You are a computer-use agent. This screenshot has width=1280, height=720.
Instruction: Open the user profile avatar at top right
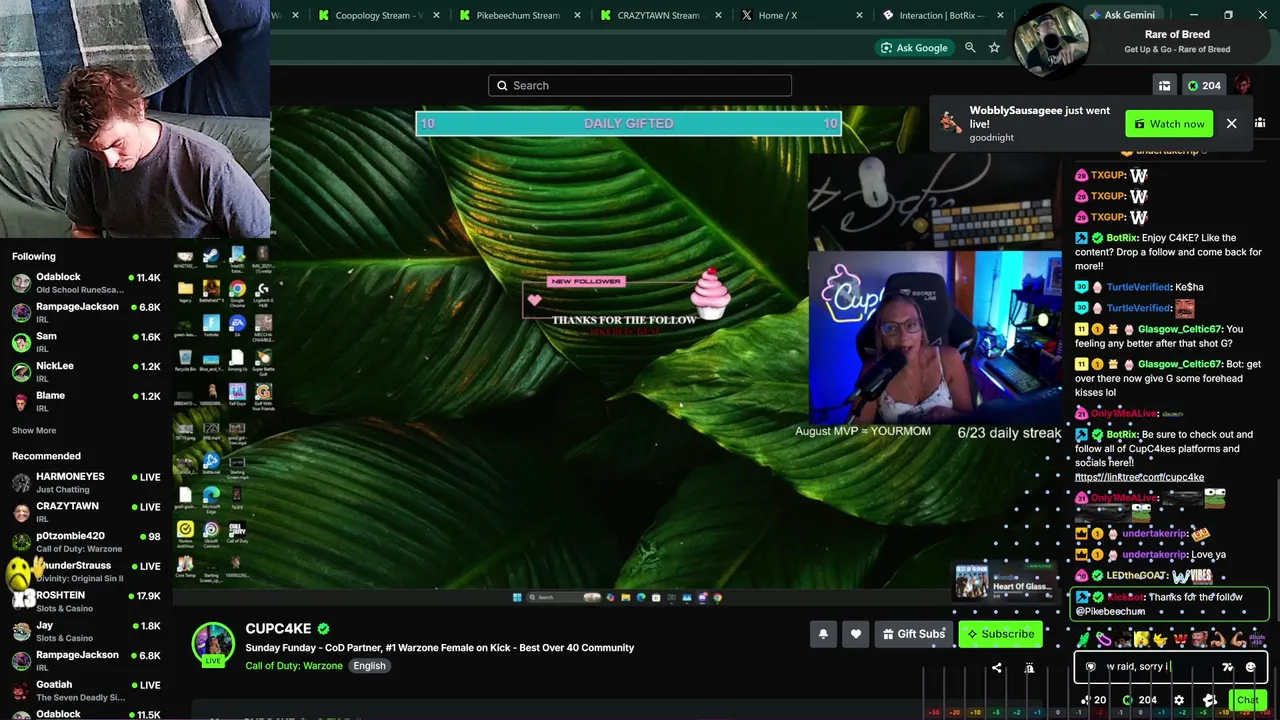pos(1242,86)
